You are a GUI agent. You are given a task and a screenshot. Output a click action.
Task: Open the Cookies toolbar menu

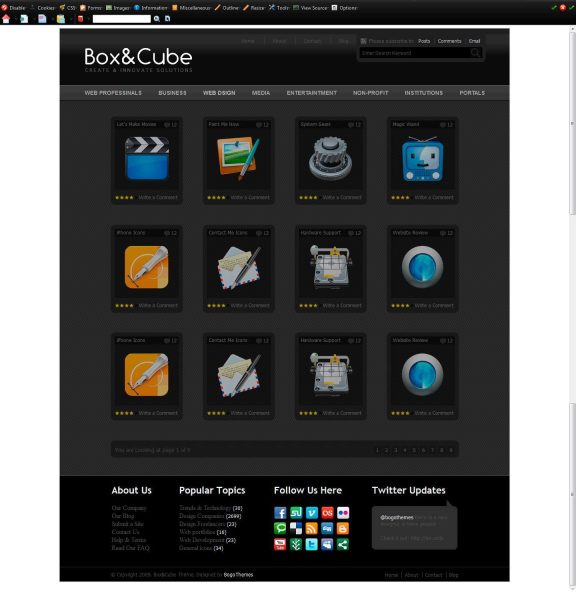coord(43,8)
